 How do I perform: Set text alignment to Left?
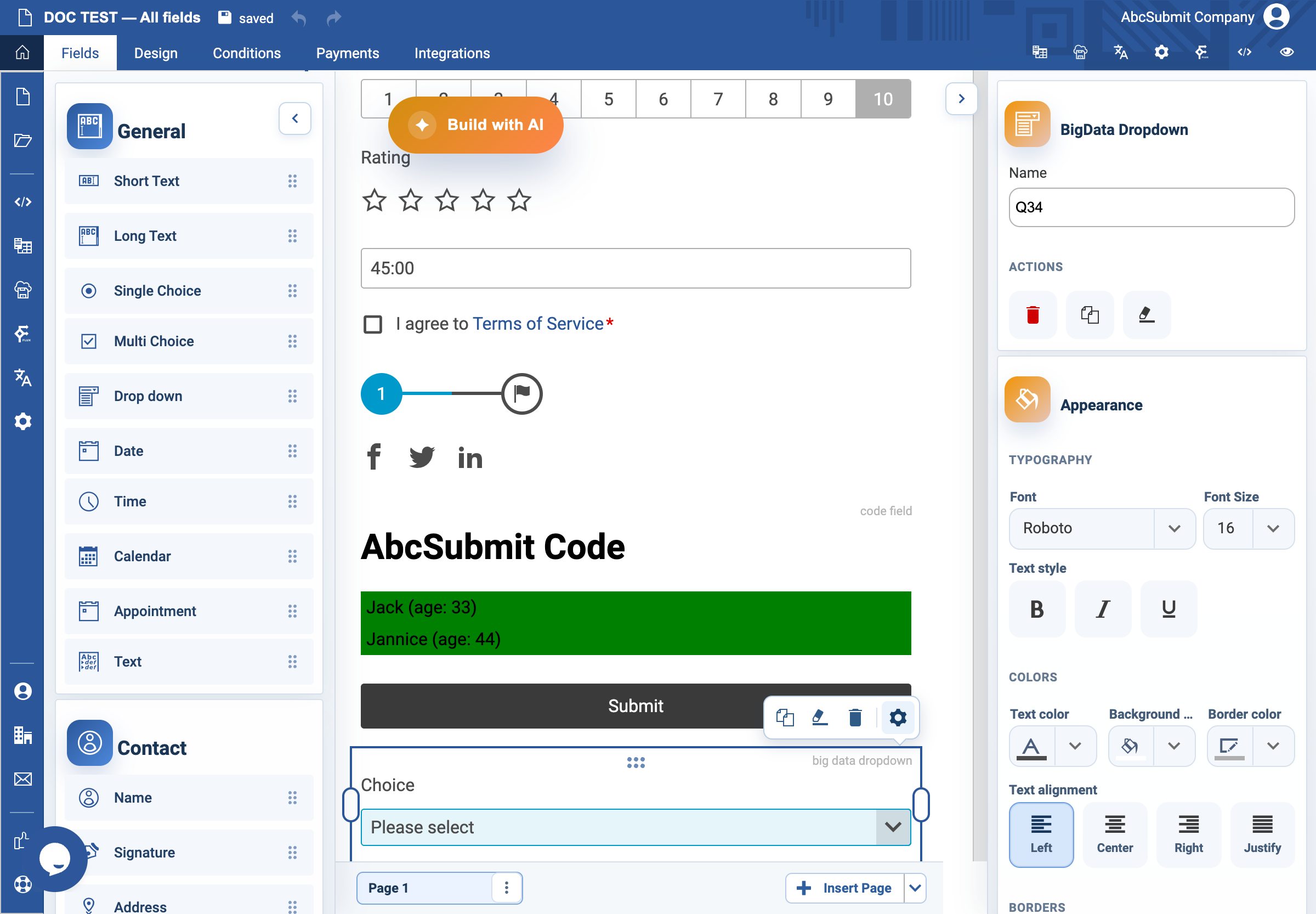point(1041,834)
